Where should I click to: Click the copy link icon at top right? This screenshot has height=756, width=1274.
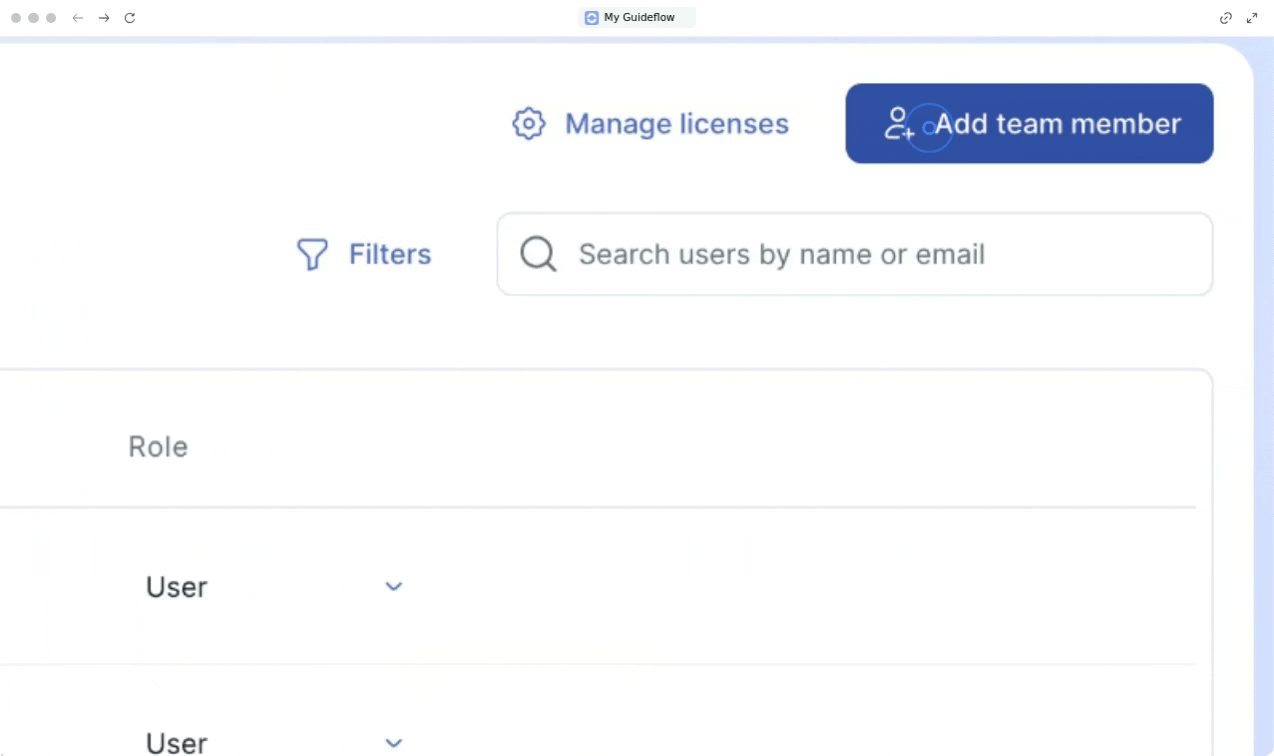click(1226, 18)
